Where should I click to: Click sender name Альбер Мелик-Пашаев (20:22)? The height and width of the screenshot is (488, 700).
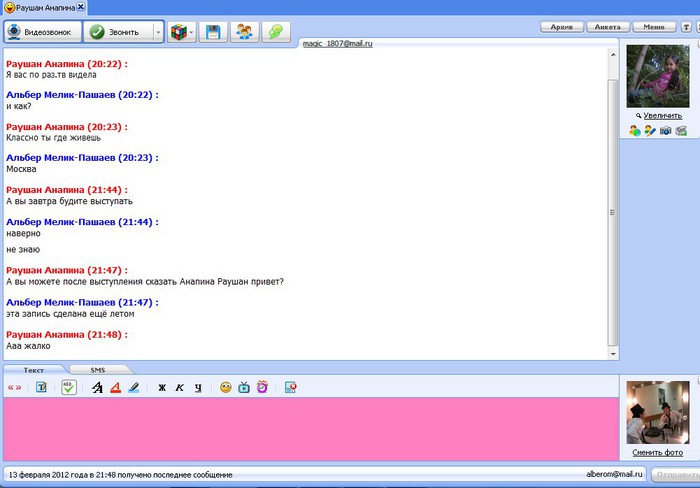point(82,95)
